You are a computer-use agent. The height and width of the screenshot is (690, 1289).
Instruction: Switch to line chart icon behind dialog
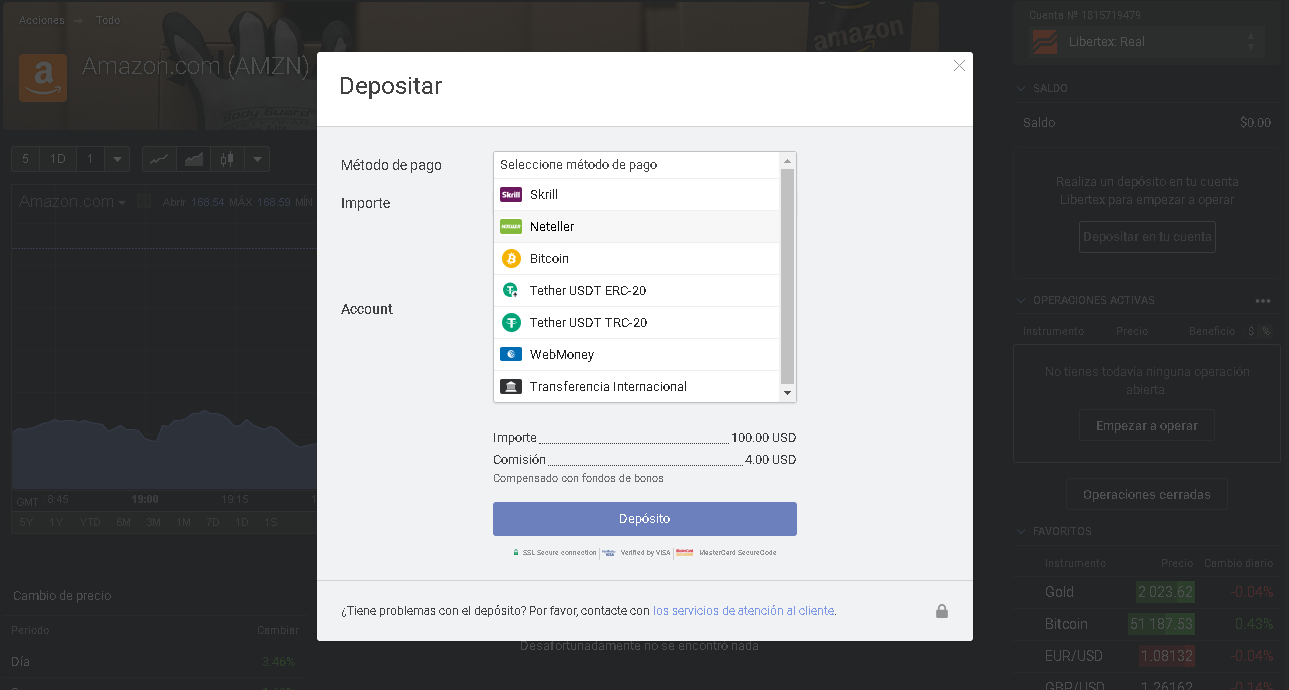159,159
